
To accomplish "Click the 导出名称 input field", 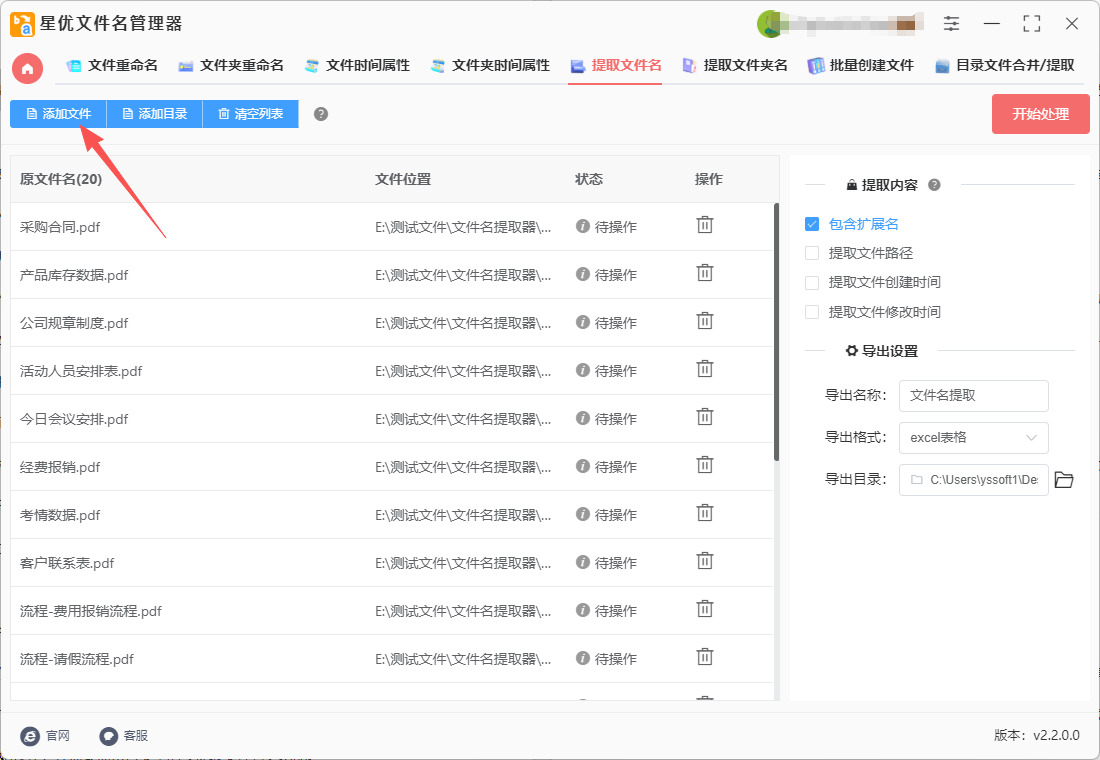I will 973,396.
